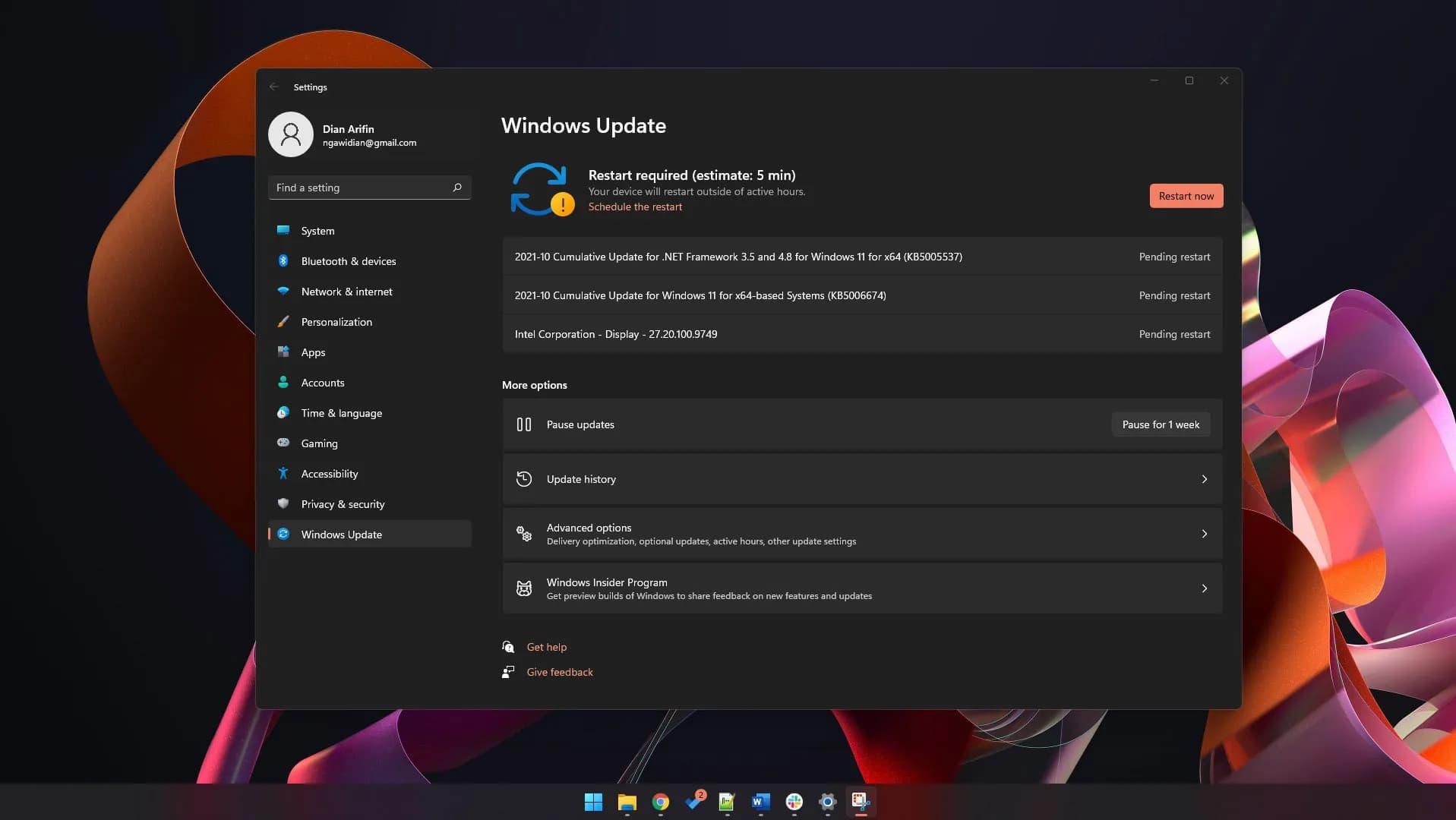The width and height of the screenshot is (1456, 820).
Task: Click the user profile avatar
Action: pos(291,134)
